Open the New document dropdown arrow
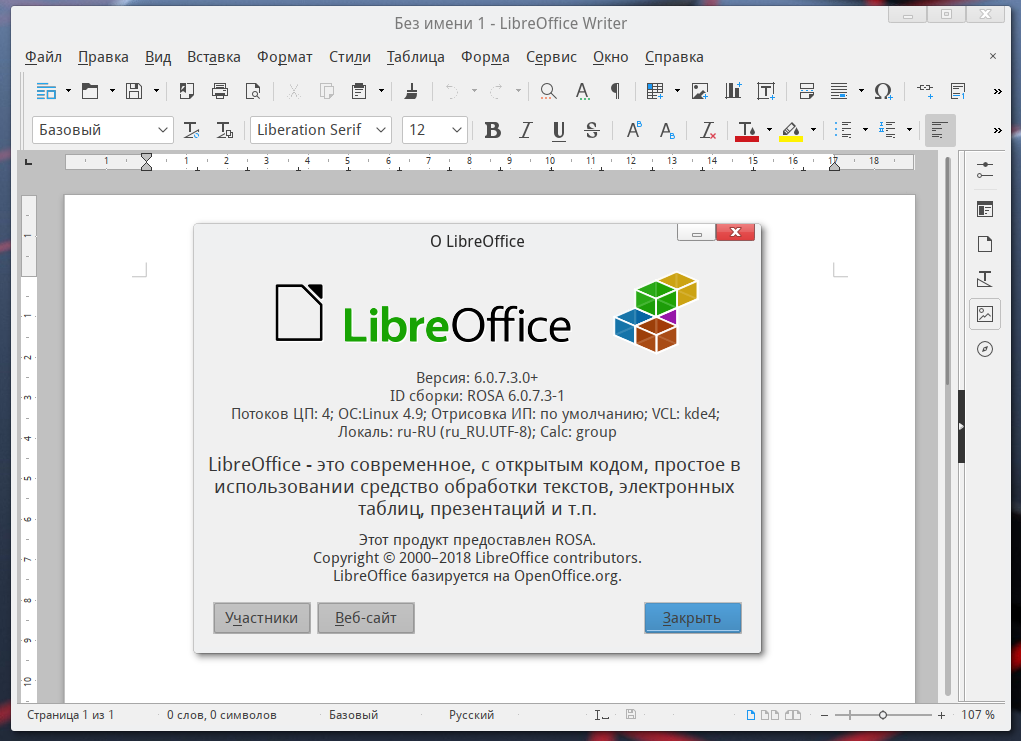The height and width of the screenshot is (741, 1021). [x=68, y=91]
